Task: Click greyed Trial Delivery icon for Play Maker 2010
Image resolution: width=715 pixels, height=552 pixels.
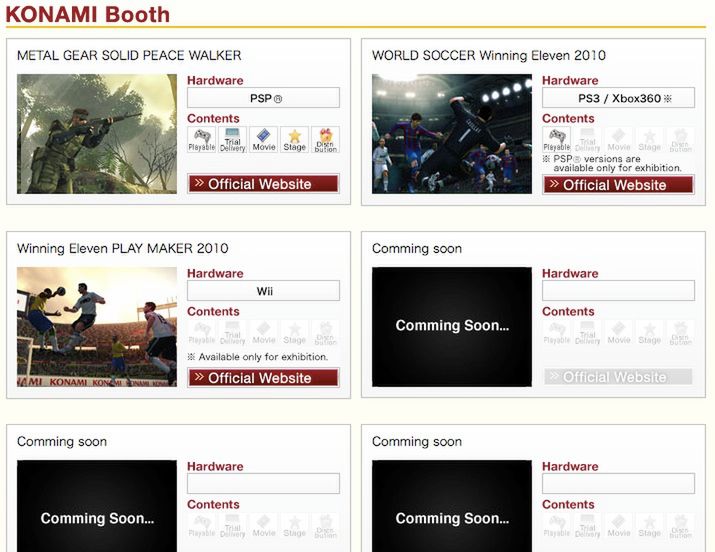Action: point(233,333)
